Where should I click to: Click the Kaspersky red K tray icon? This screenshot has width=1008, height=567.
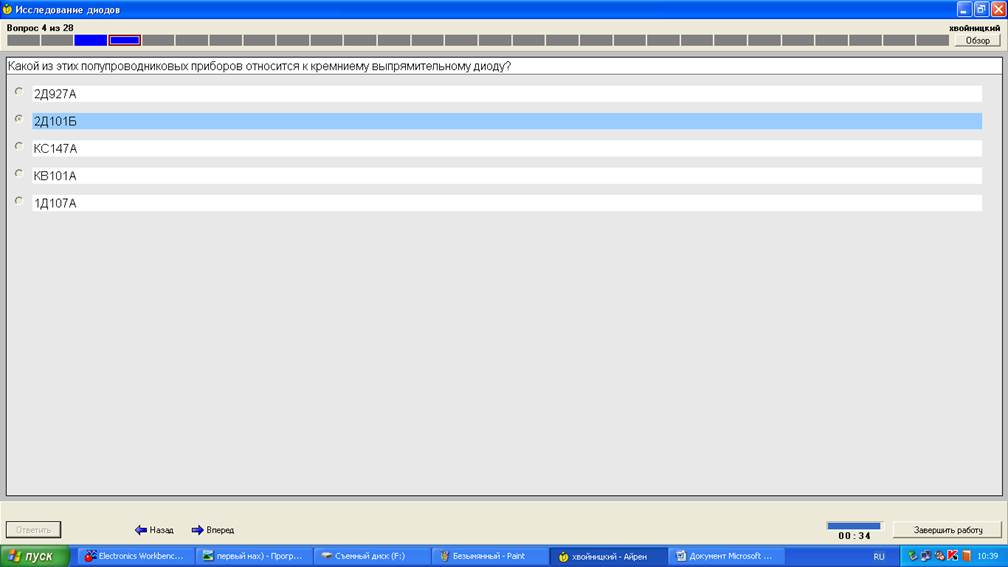pos(953,556)
